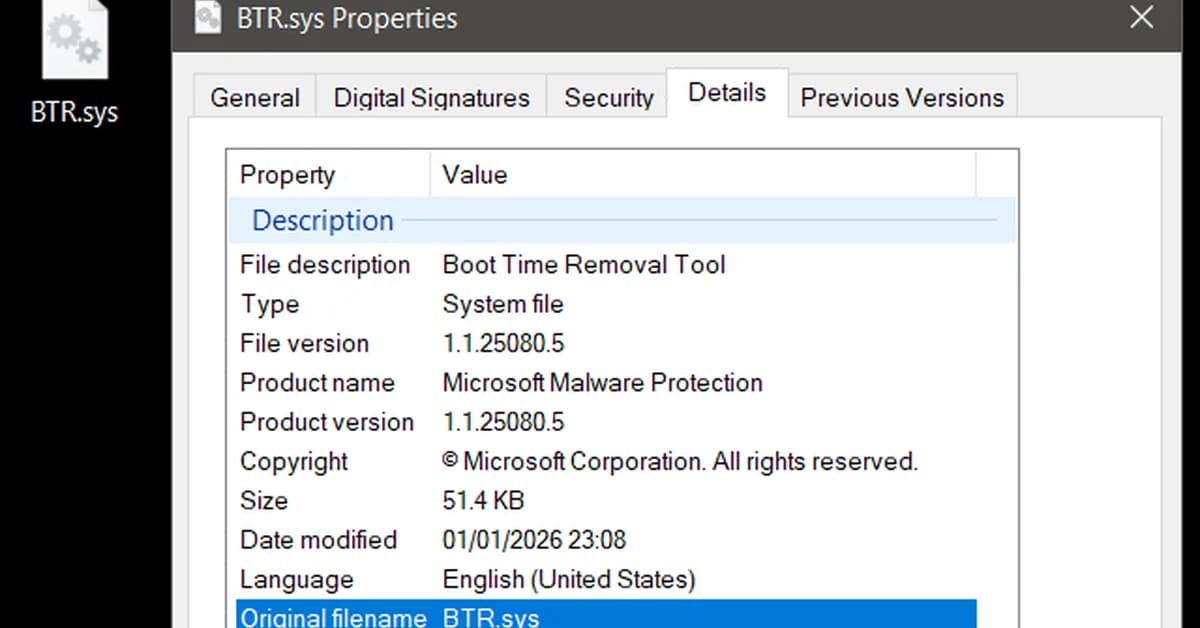This screenshot has width=1200, height=628.
Task: Select the BTR.sys file icon on desktop
Action: [x=75, y=38]
